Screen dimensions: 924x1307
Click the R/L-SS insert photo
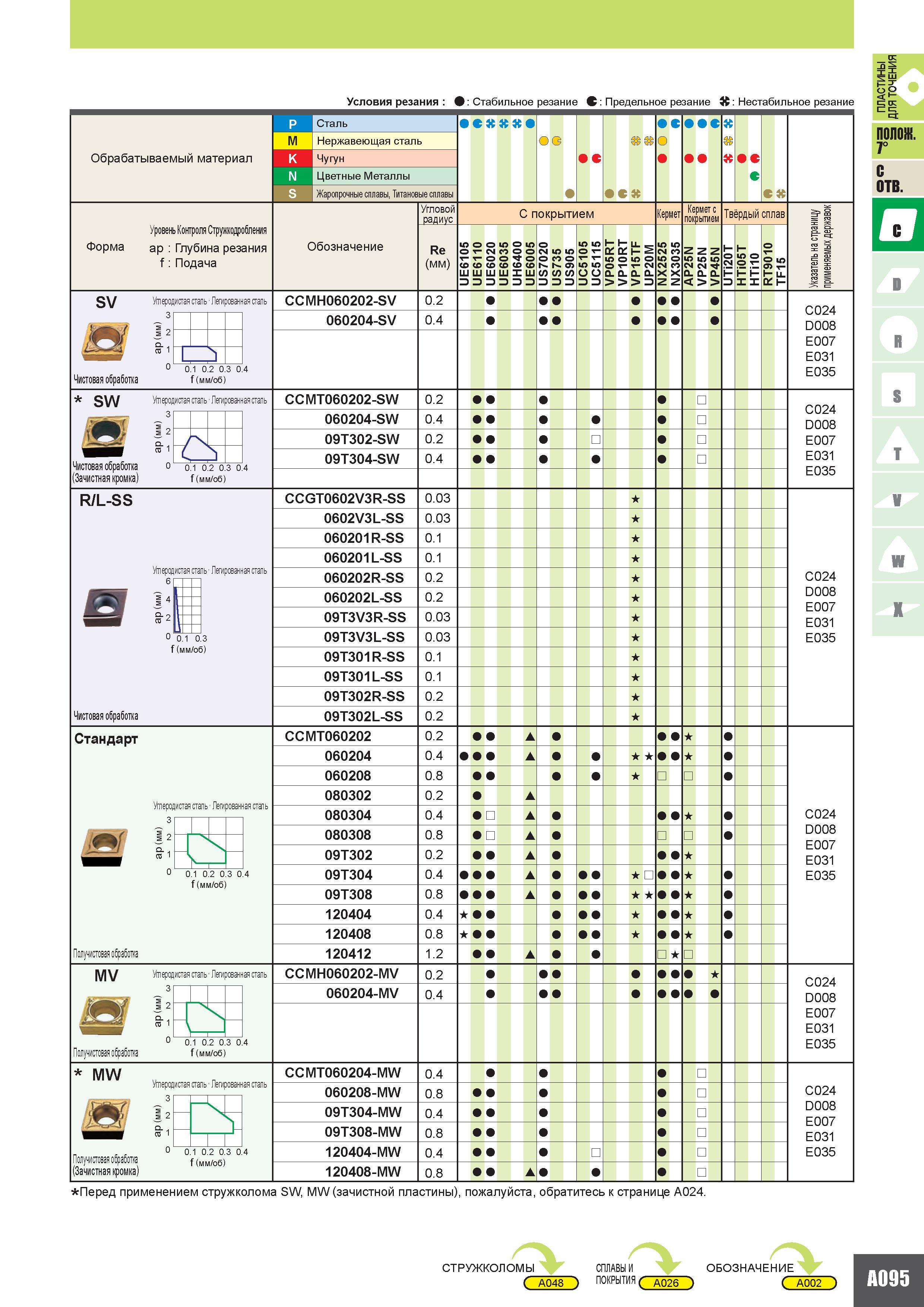click(105, 607)
